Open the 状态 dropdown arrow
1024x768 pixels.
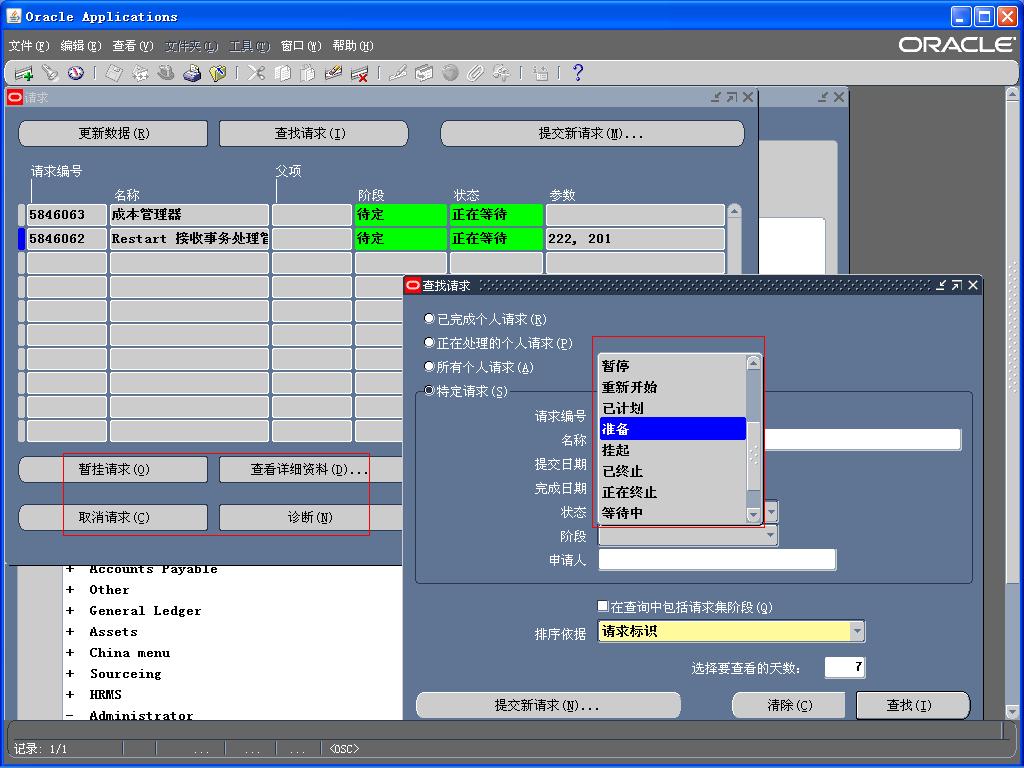pos(771,511)
